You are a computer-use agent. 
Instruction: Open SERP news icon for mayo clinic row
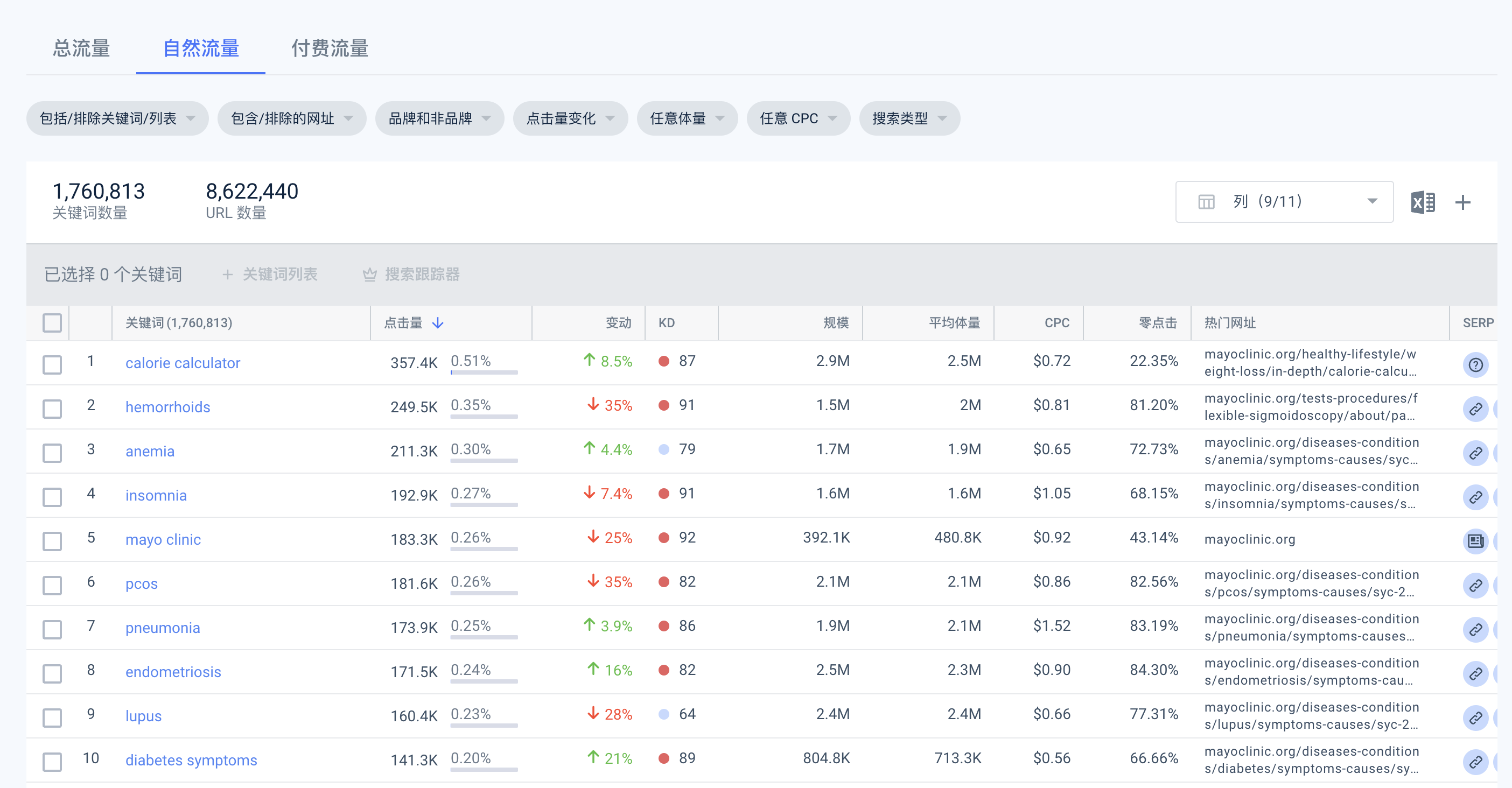coord(1475,541)
